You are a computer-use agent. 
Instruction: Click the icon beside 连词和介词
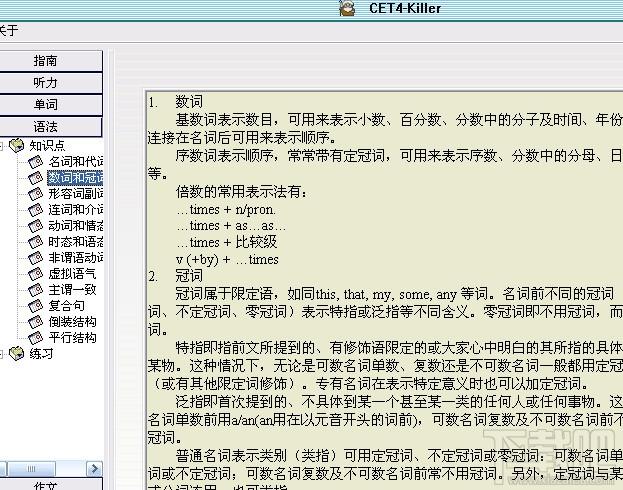(x=35, y=209)
